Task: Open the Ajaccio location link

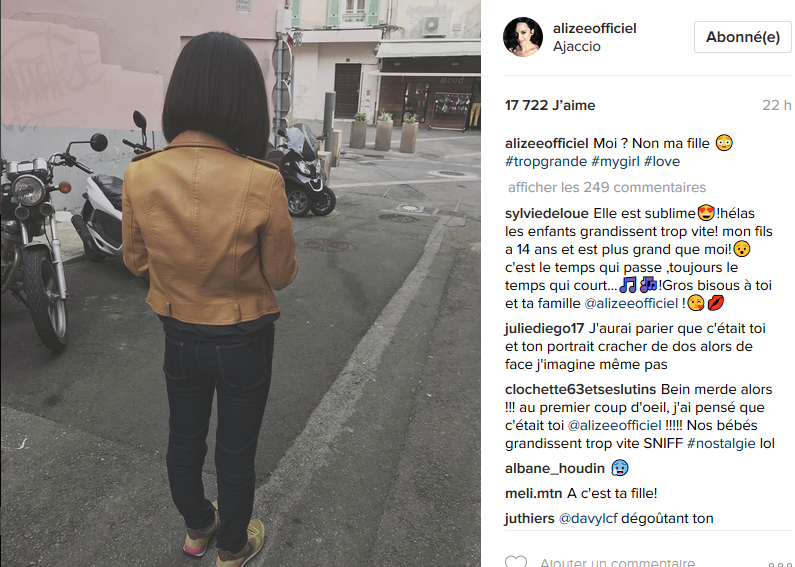Action: [576, 47]
